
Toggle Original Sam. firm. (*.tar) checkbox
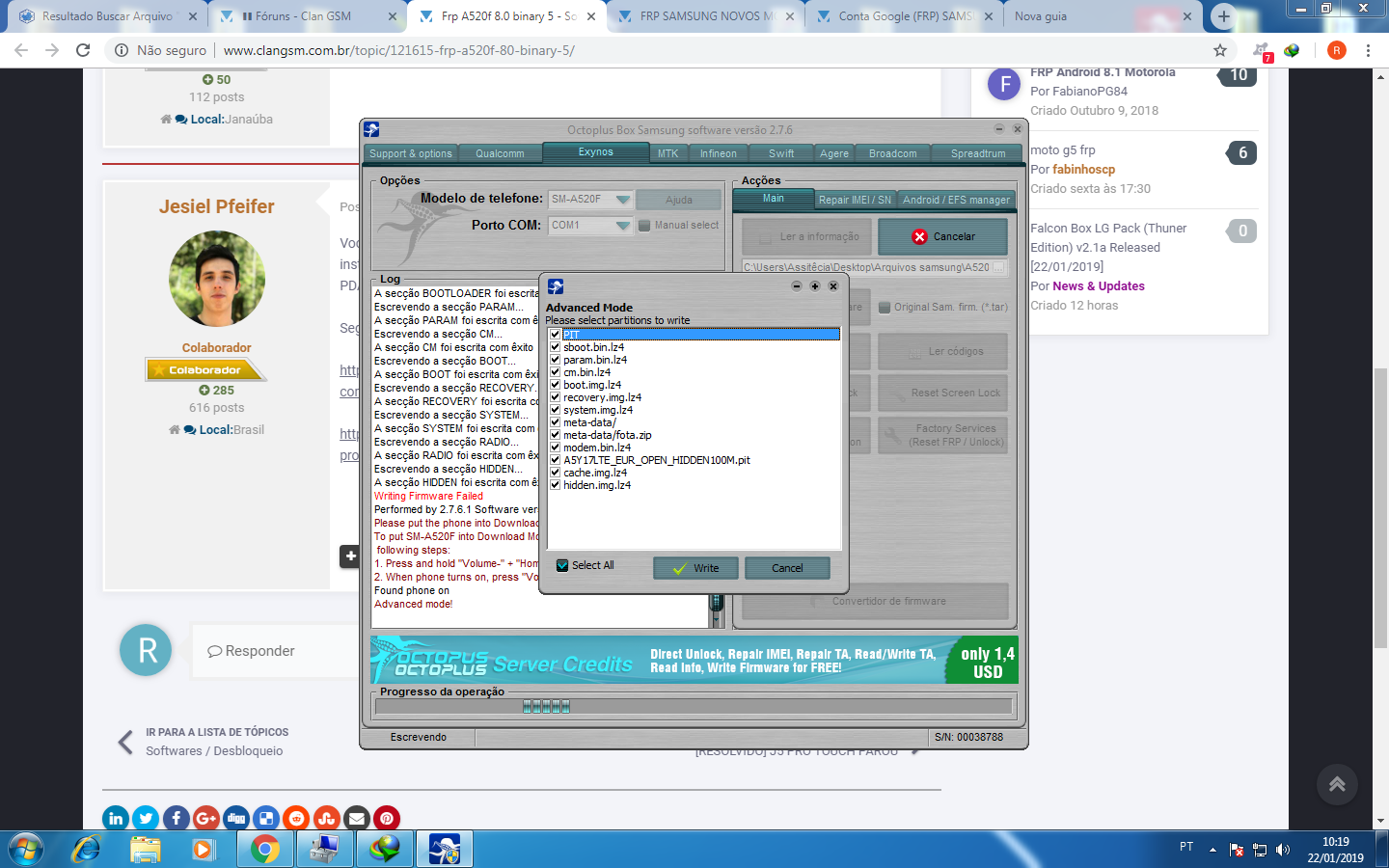(x=885, y=308)
